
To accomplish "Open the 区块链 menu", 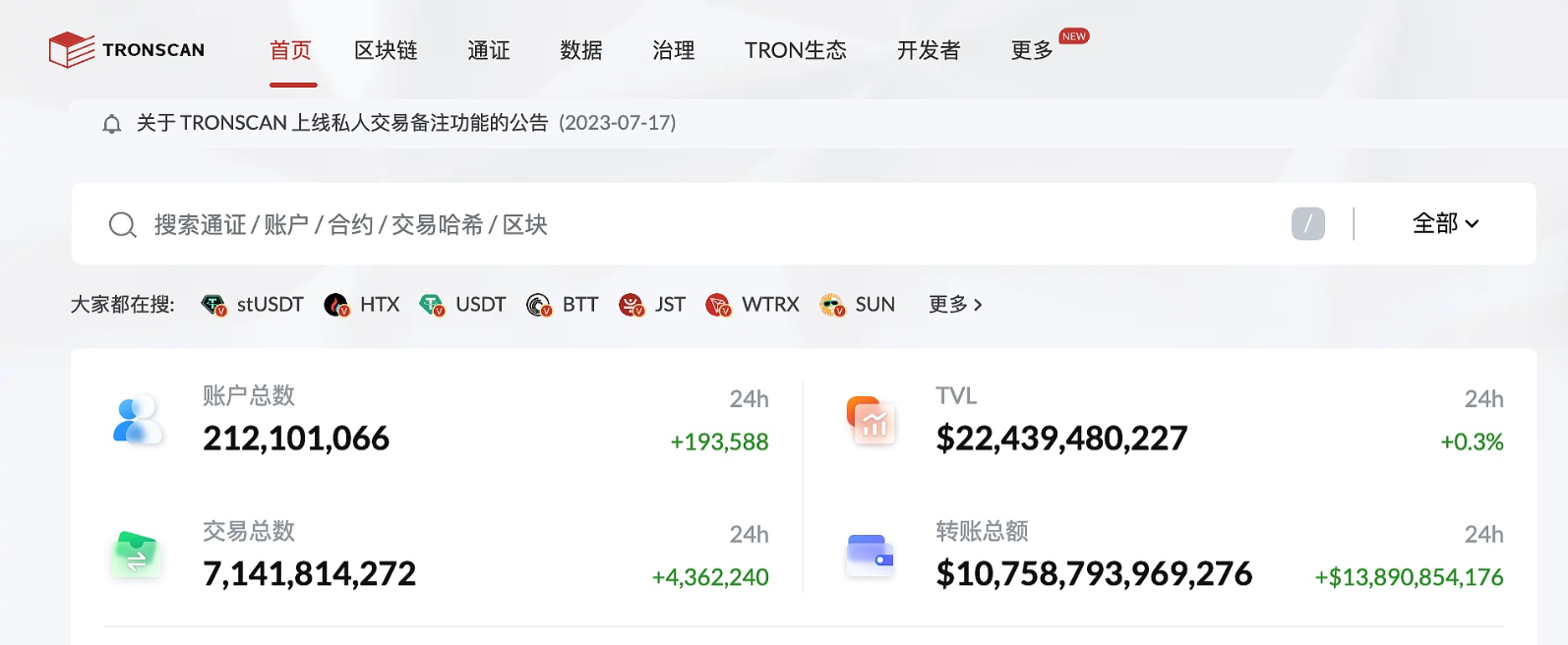I will [386, 50].
